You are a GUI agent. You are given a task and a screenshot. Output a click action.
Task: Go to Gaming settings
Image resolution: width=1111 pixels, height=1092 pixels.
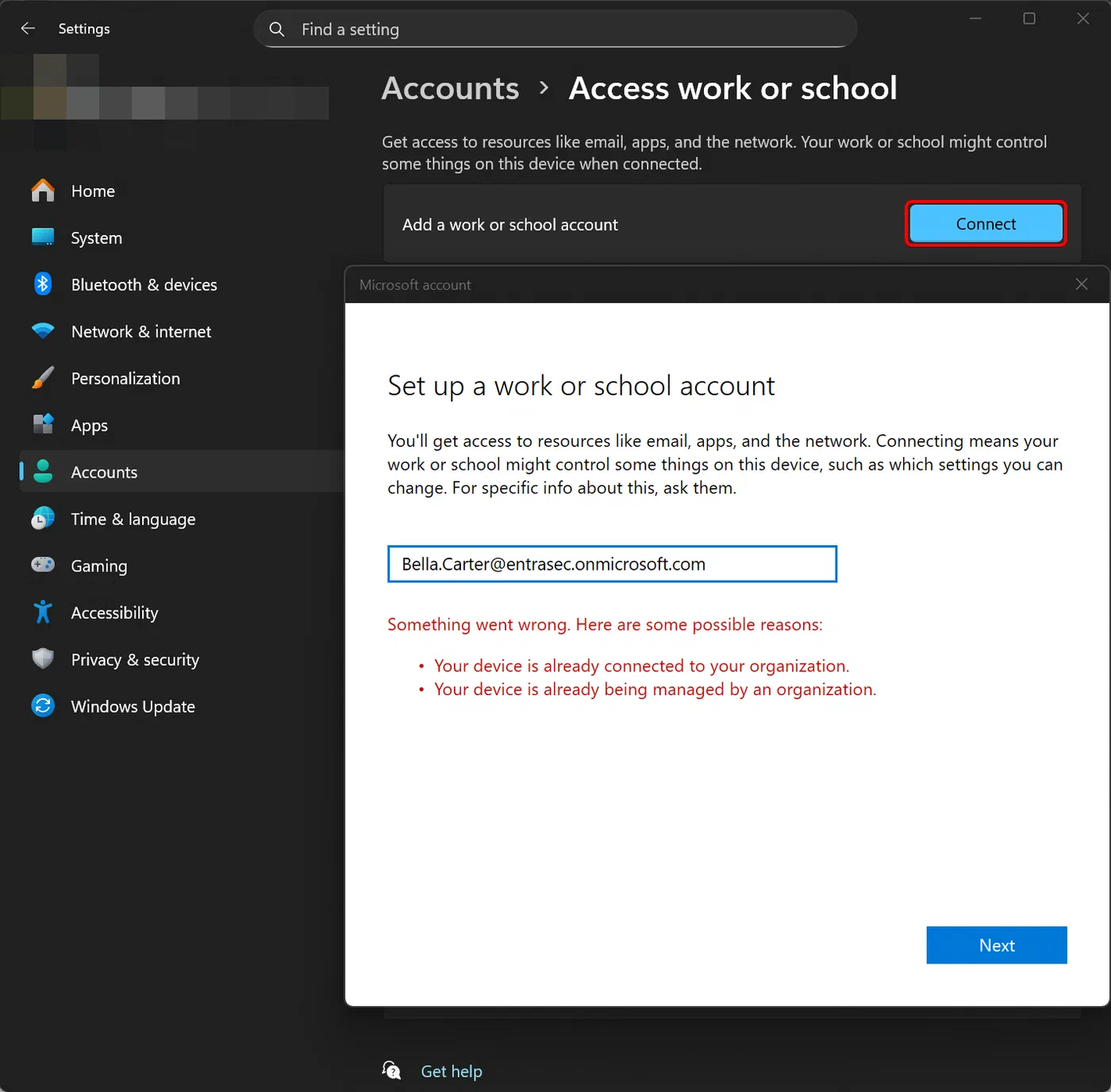coord(182,566)
